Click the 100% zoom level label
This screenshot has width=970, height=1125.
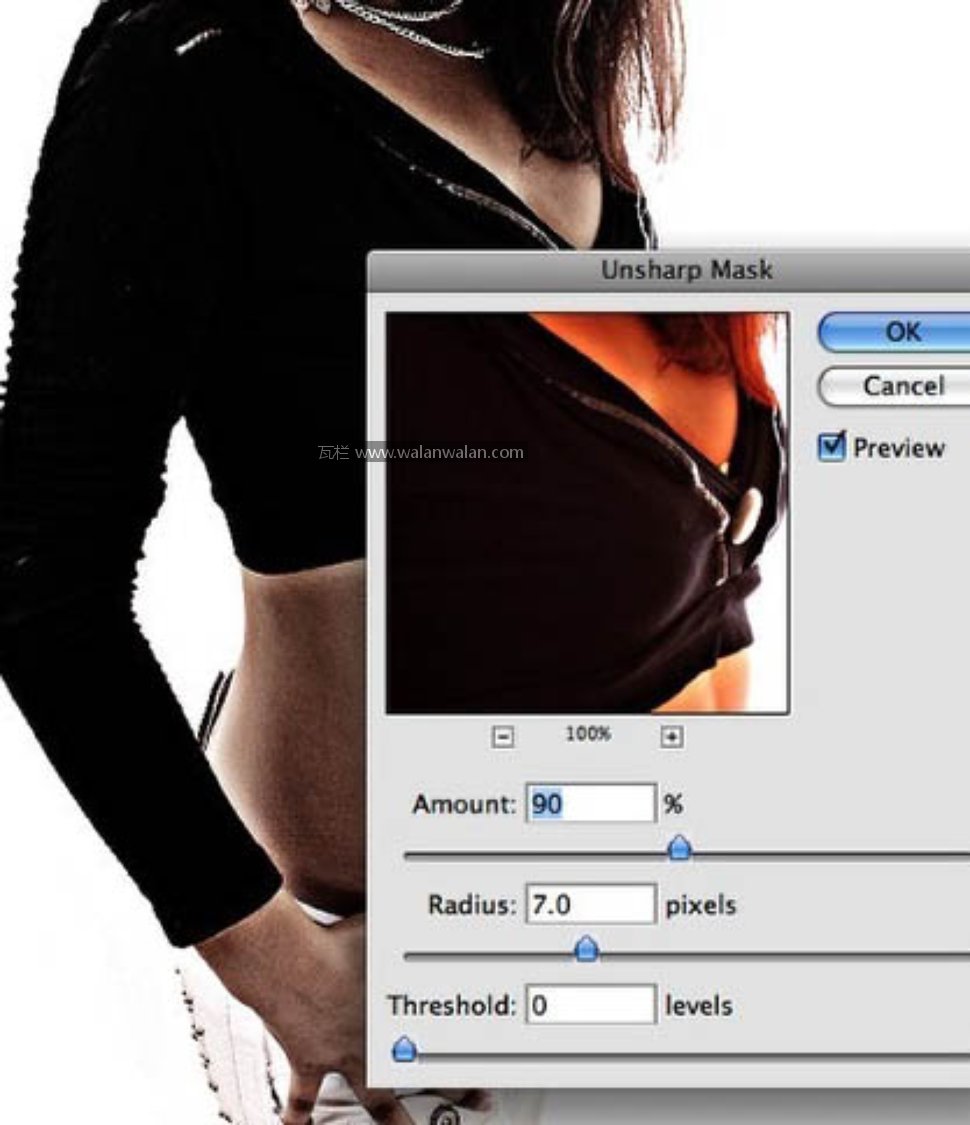(588, 734)
